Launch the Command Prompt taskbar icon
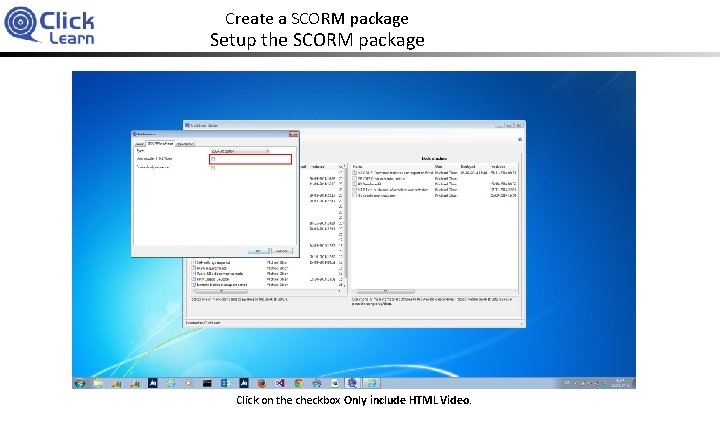This screenshot has width=720, height=437. [x=207, y=383]
